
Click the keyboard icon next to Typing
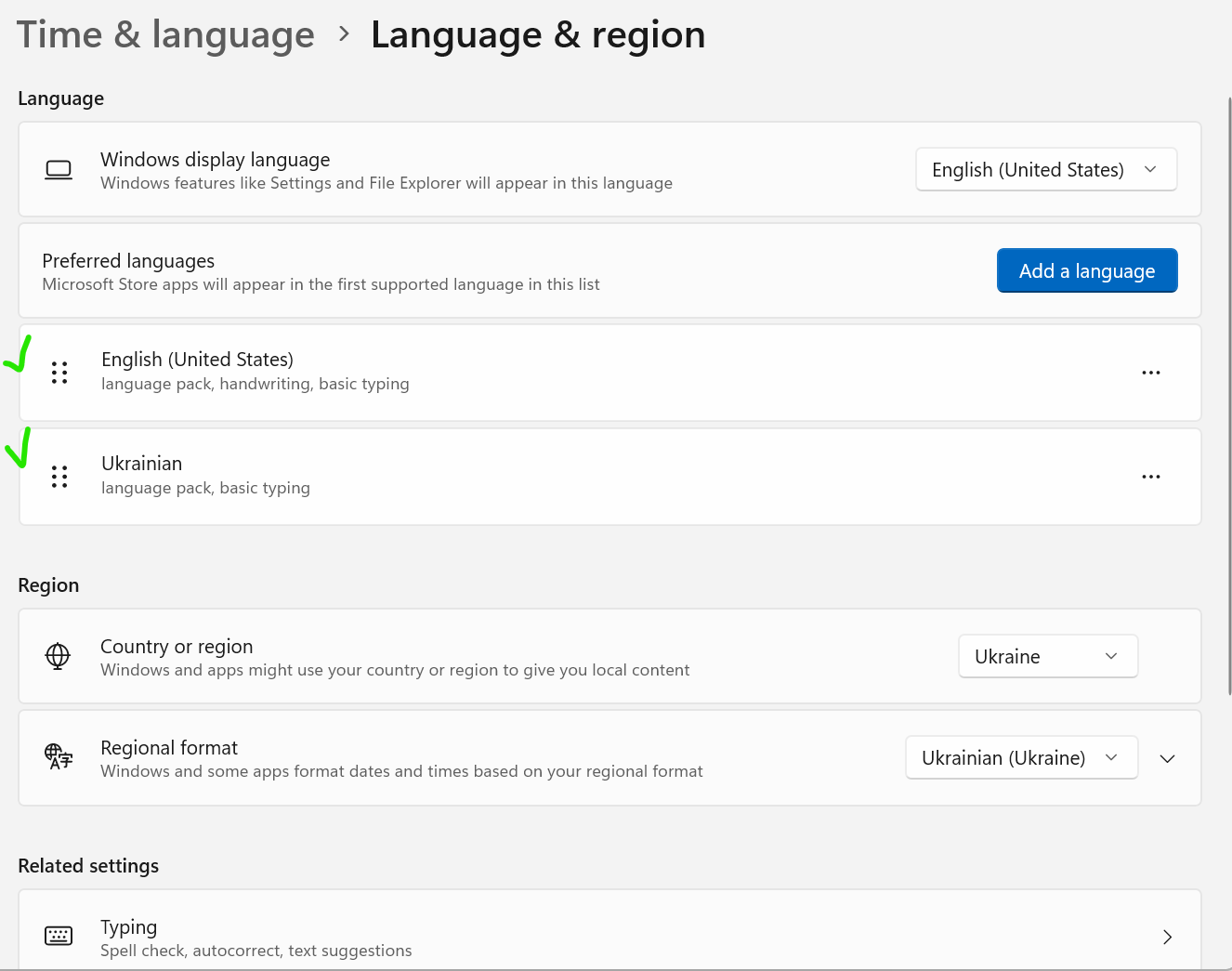point(59,936)
